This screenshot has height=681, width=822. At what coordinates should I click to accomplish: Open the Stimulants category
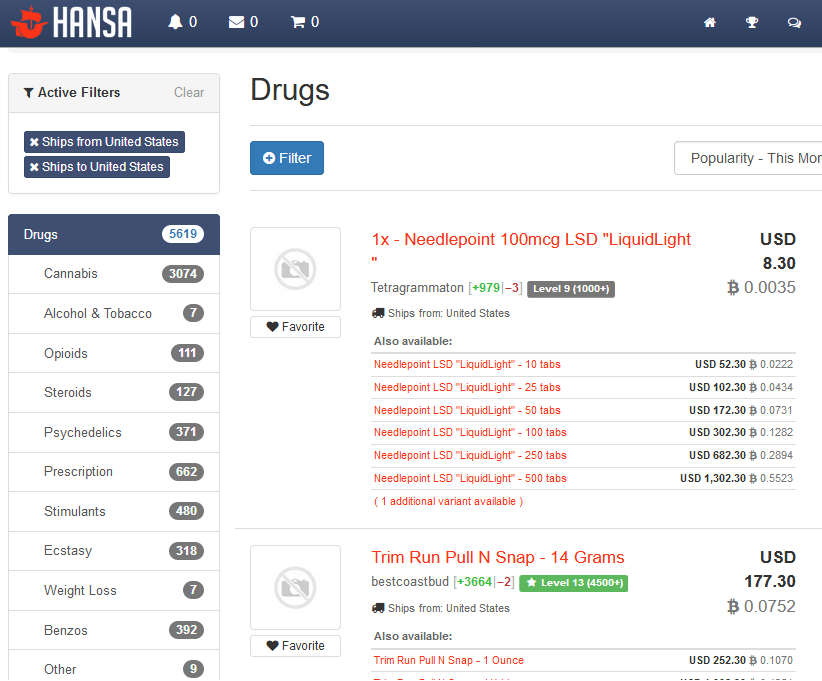[x=114, y=512]
